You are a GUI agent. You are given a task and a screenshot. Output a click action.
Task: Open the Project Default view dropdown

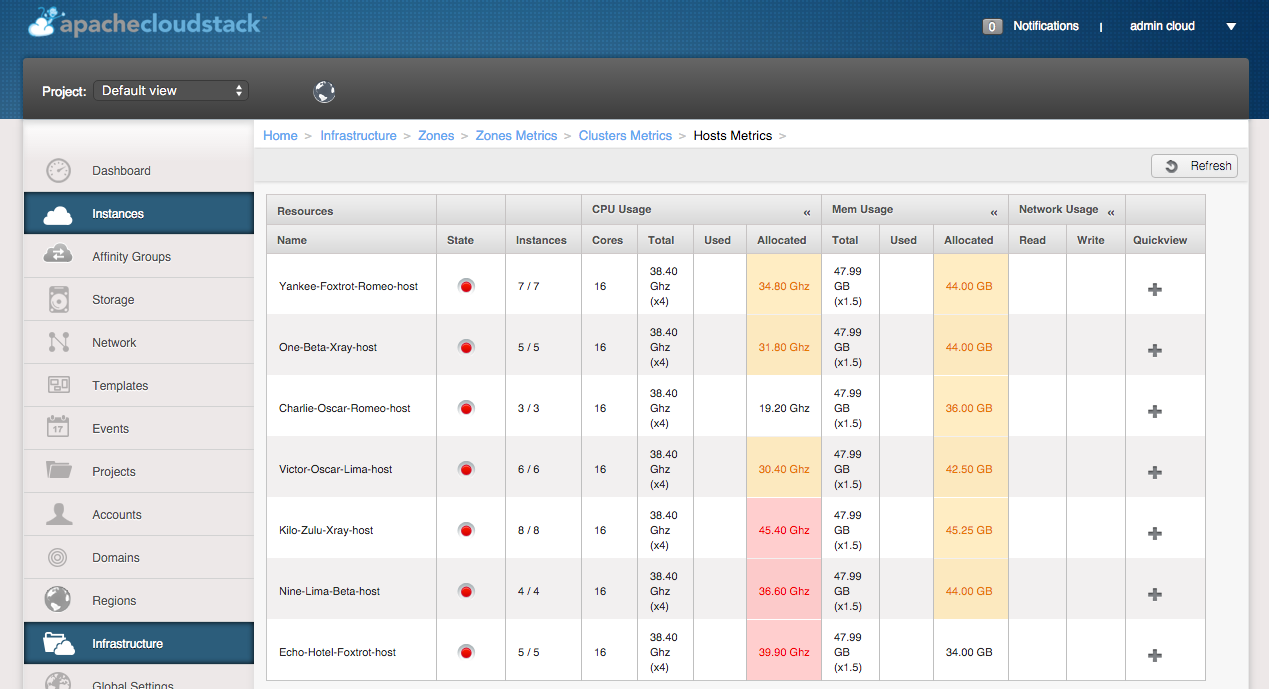point(171,90)
